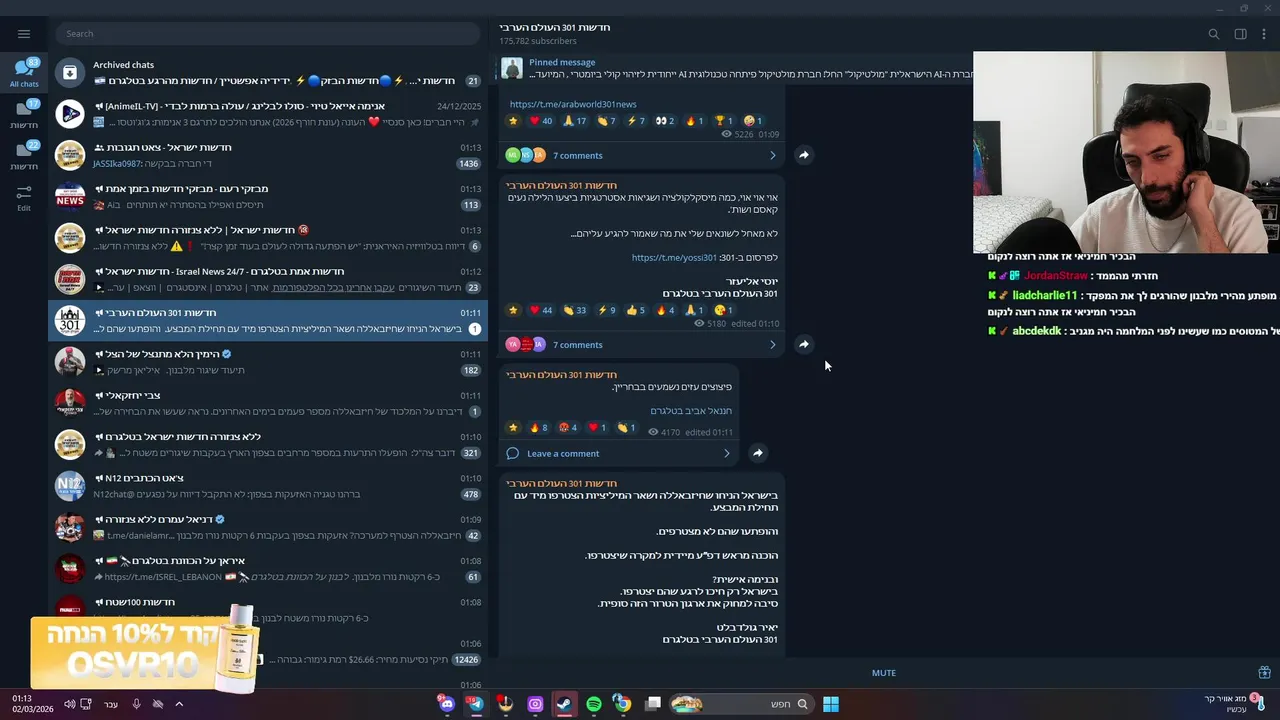Image resolution: width=1280 pixels, height=720 pixels.
Task: Click the taskbar volume speaker icon
Action: [69, 704]
